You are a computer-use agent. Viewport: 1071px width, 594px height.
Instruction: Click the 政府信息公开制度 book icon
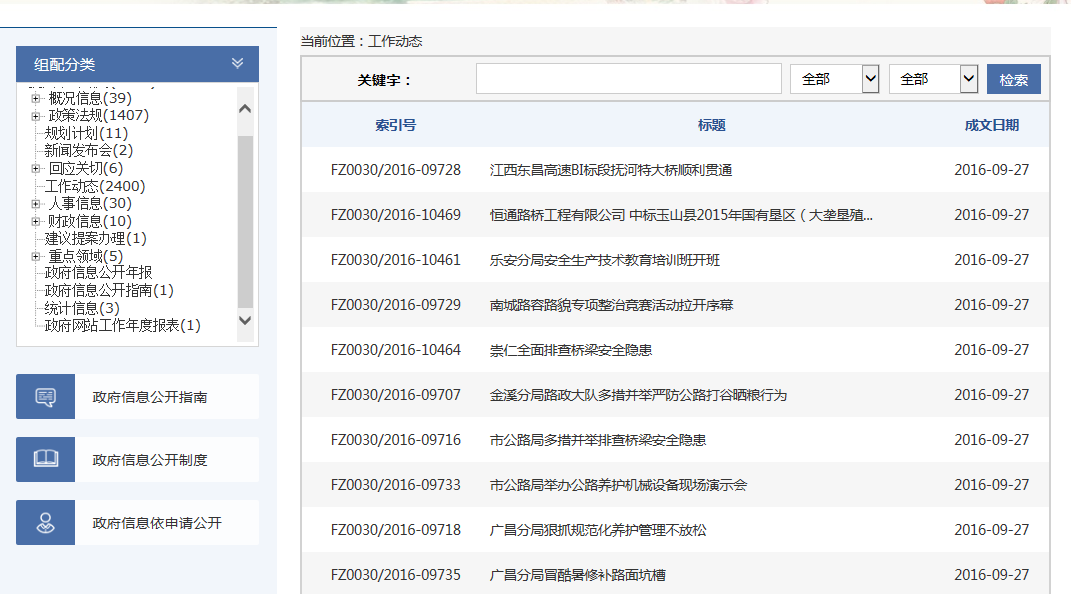(45, 459)
